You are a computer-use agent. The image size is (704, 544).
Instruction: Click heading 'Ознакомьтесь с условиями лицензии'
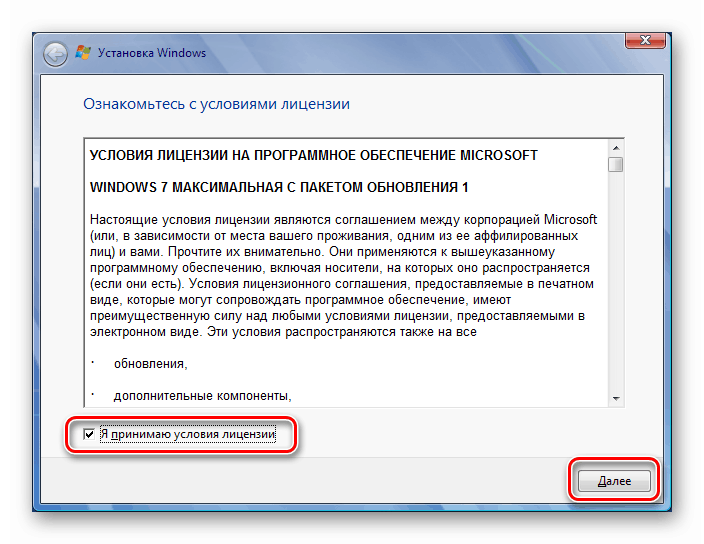[216, 104]
